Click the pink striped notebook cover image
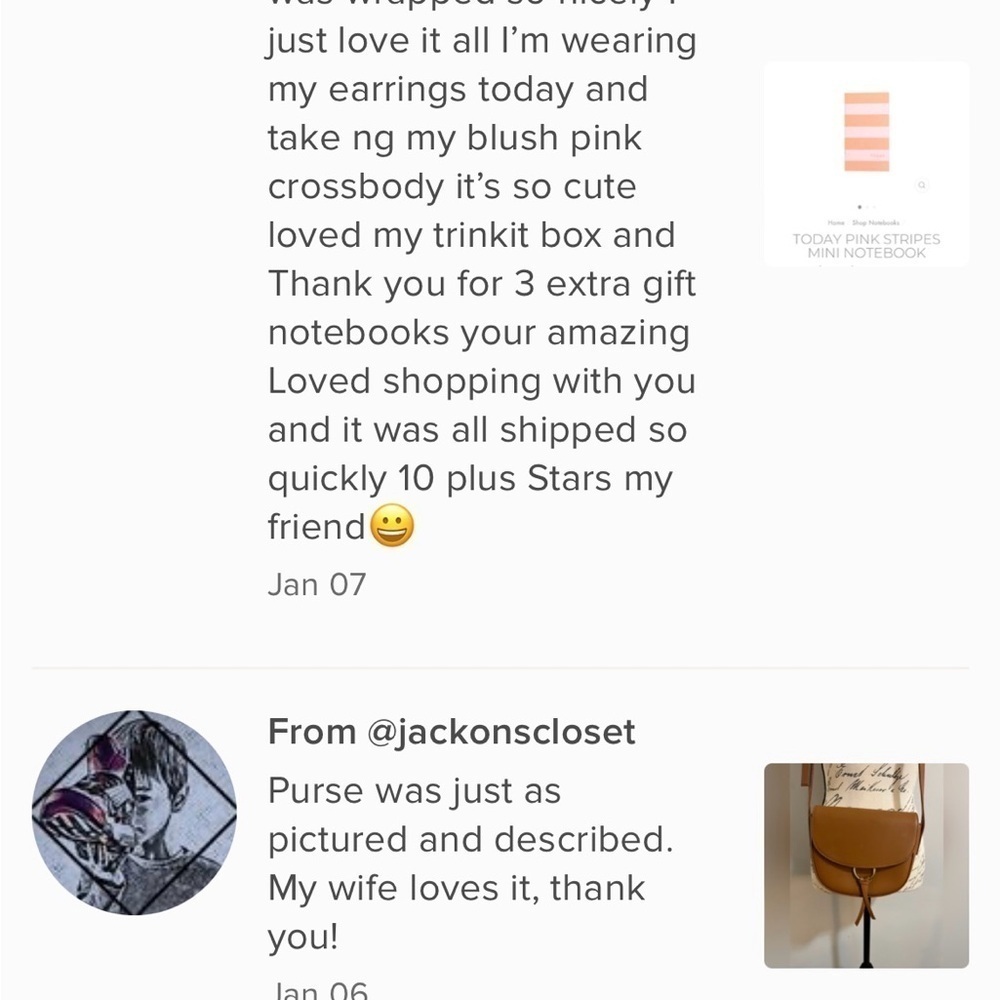1000x1000 pixels. (x=866, y=132)
